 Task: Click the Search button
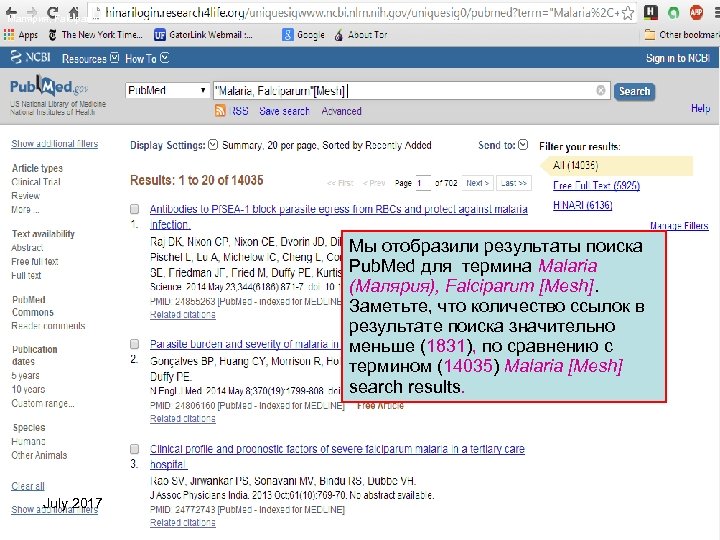[634, 91]
